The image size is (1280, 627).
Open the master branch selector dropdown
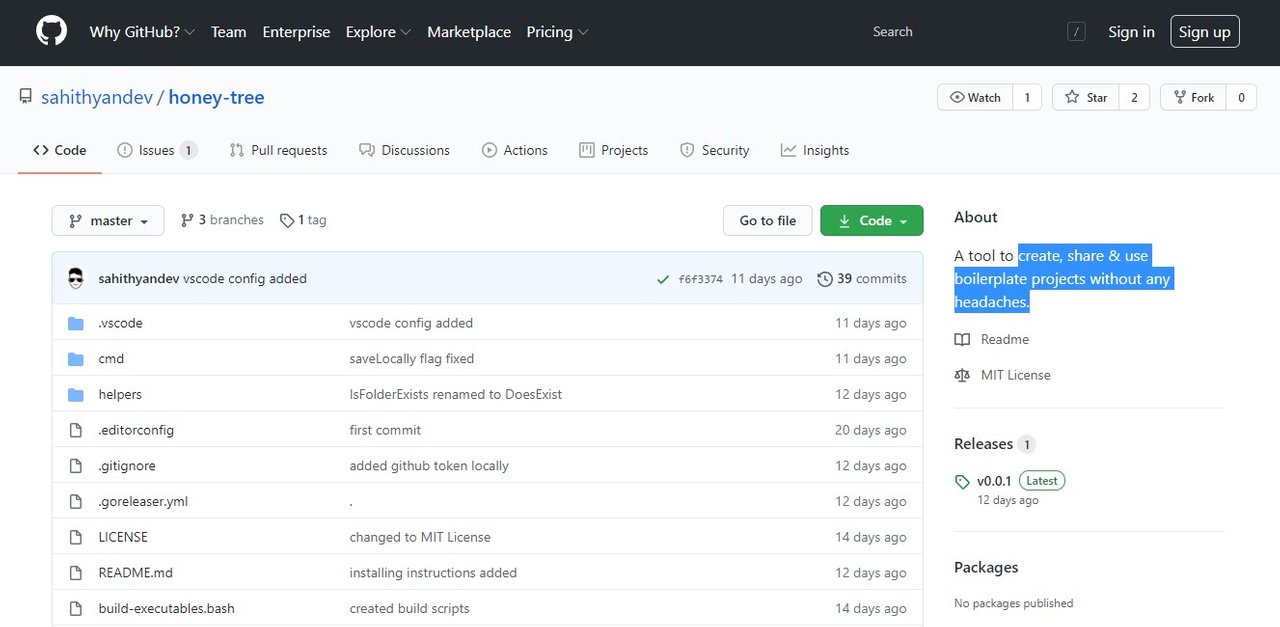(108, 221)
